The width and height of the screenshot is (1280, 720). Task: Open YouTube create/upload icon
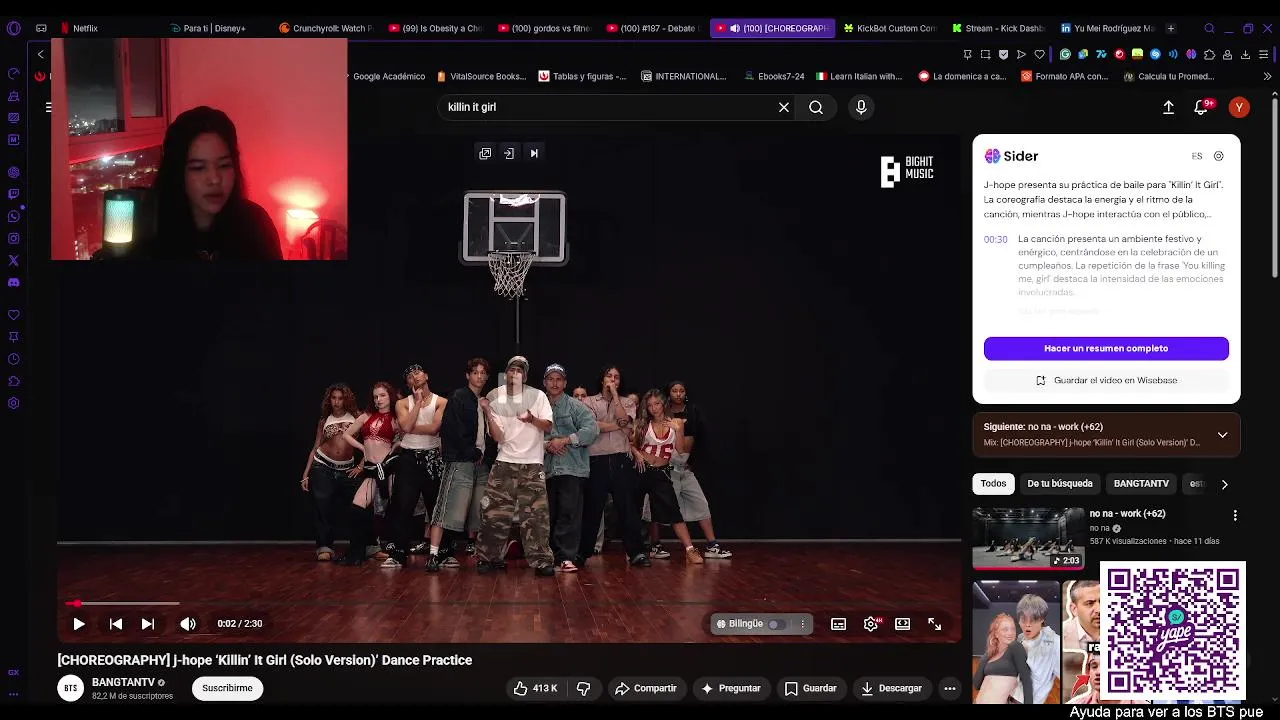point(1168,107)
